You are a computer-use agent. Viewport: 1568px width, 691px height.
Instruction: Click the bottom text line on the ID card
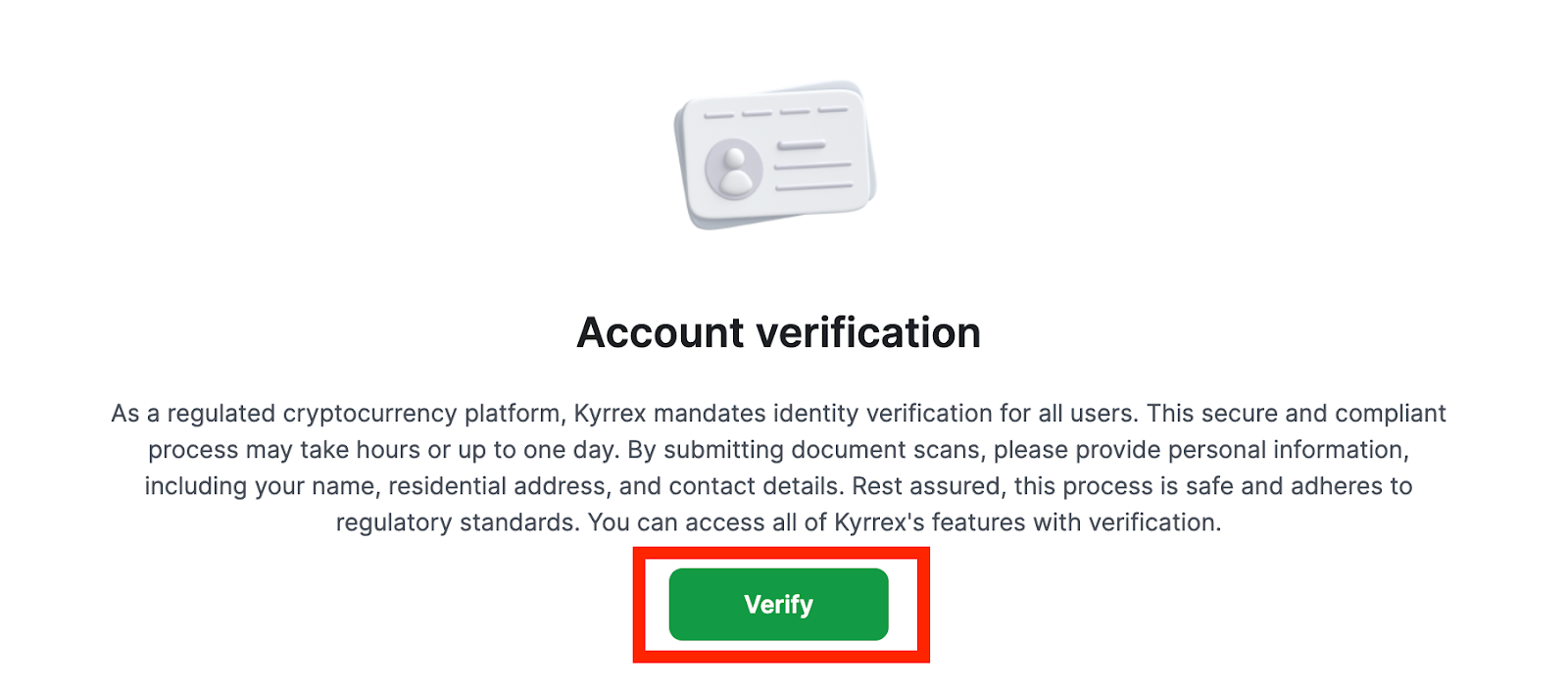click(x=812, y=186)
